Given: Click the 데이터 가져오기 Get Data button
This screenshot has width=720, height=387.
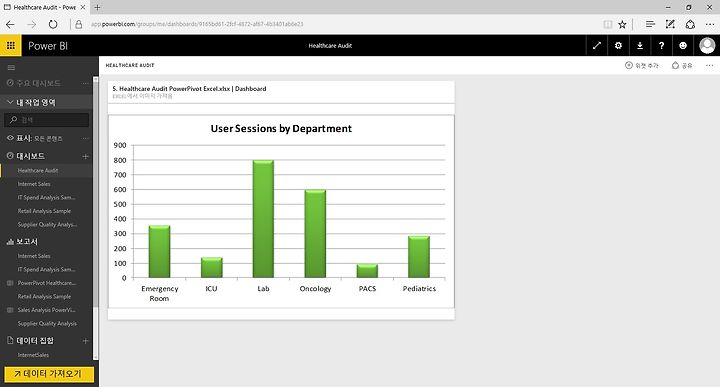Looking at the screenshot, I should [49, 374].
